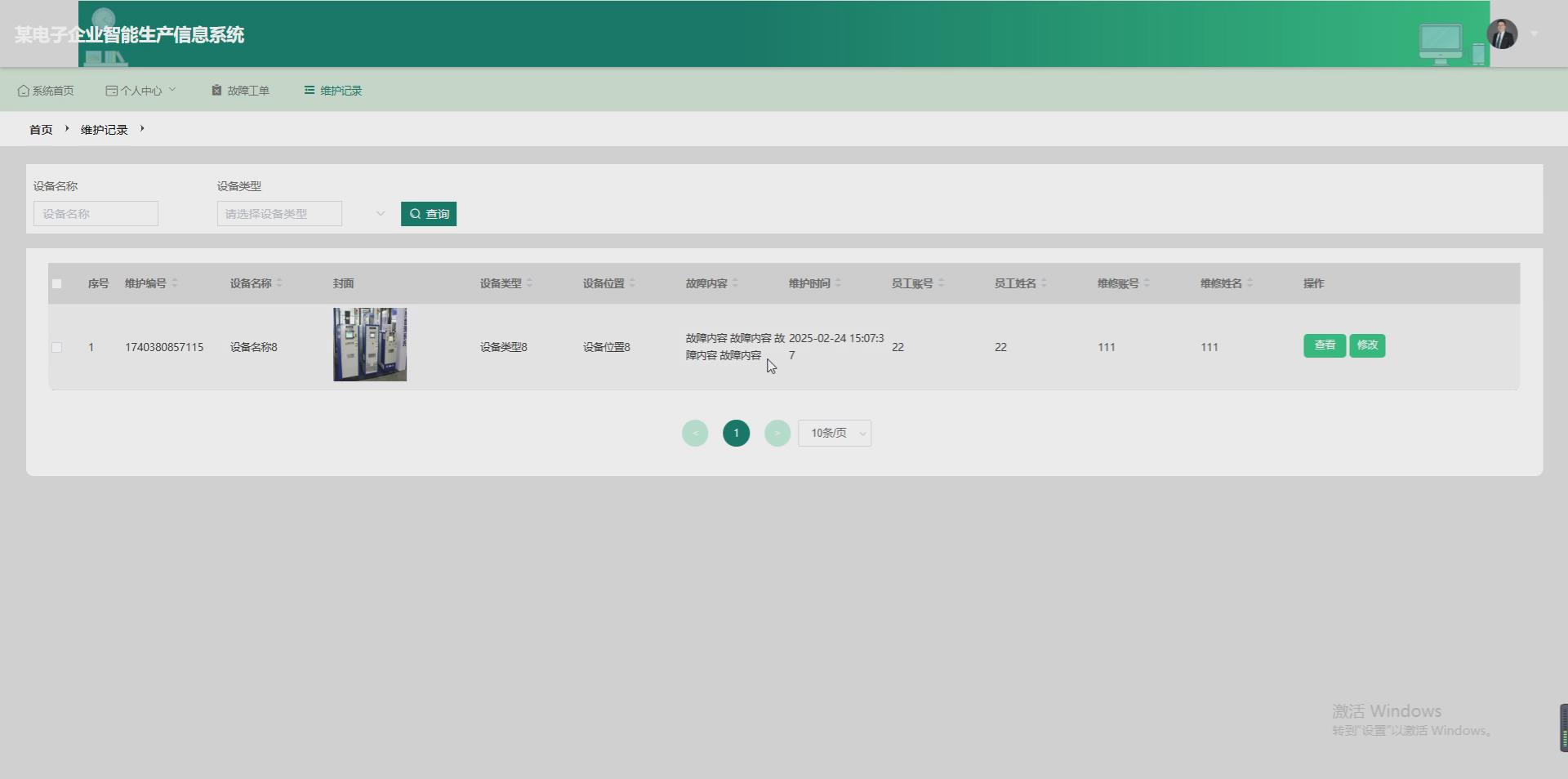Go to next page arrow
This screenshot has width=1568, height=779.
click(x=777, y=434)
